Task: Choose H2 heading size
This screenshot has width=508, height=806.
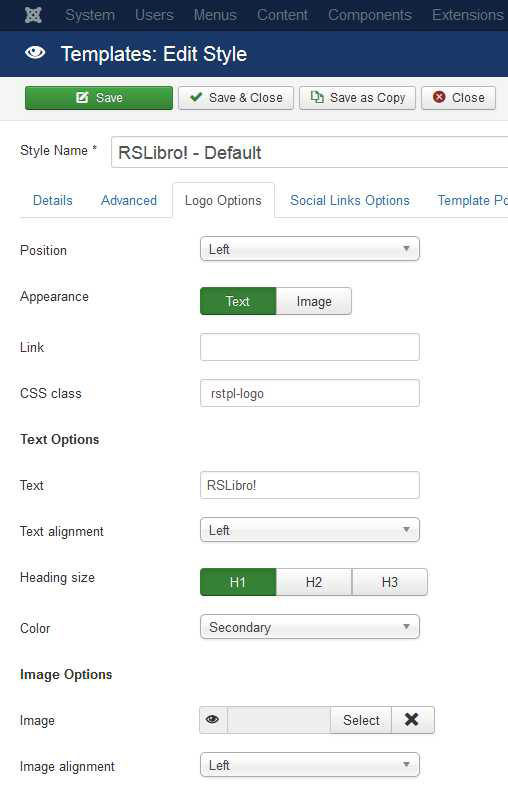Action: [x=314, y=582]
